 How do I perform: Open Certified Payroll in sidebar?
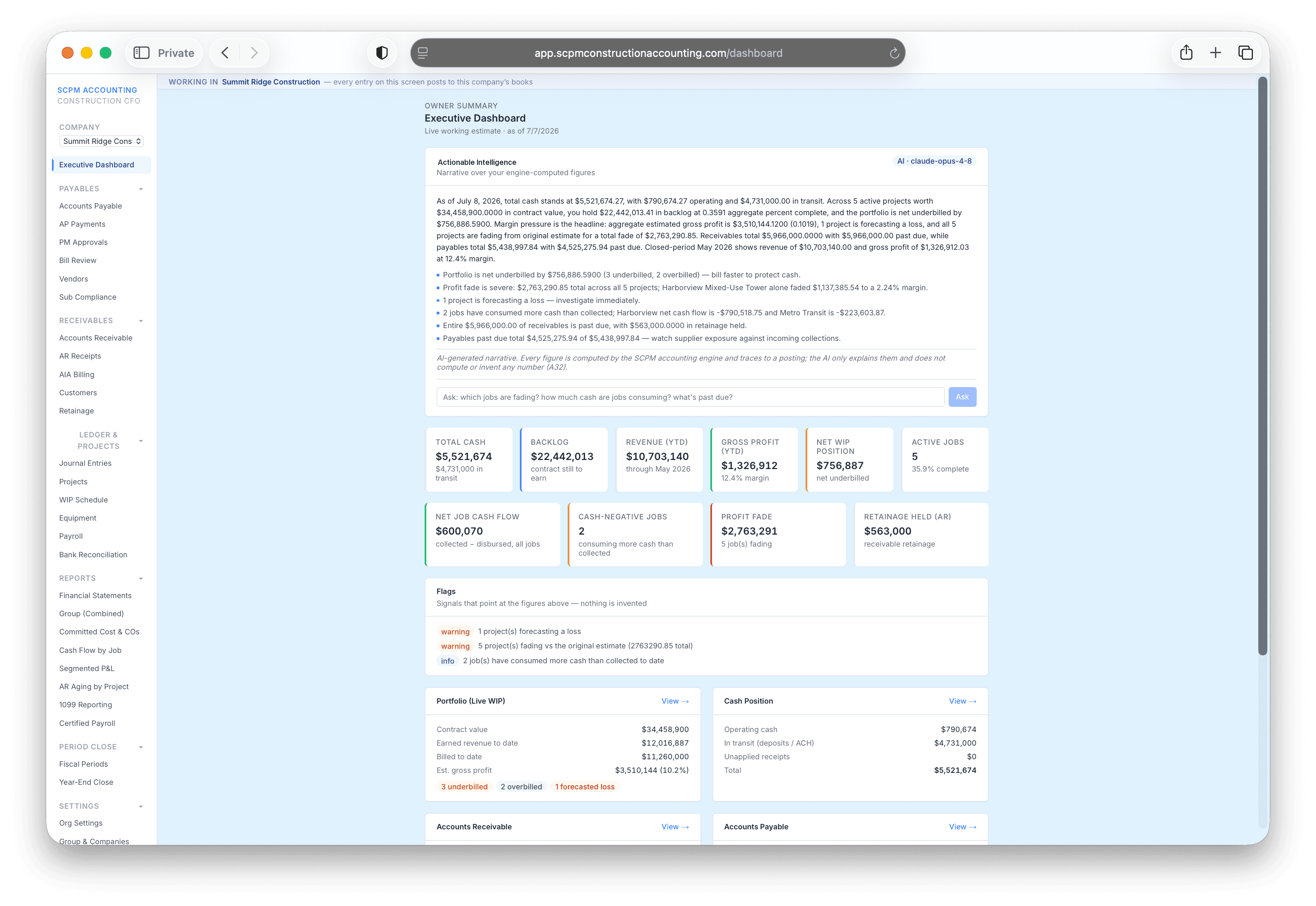point(87,723)
